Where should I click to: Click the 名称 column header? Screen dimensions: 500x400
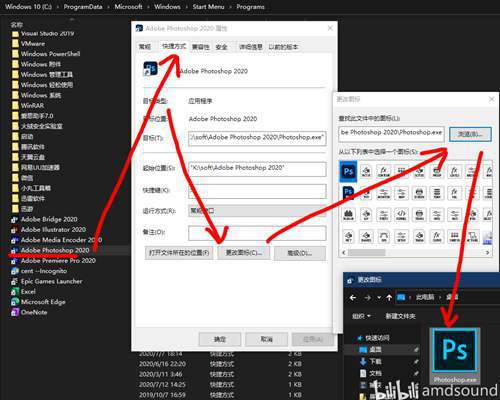tap(17, 24)
